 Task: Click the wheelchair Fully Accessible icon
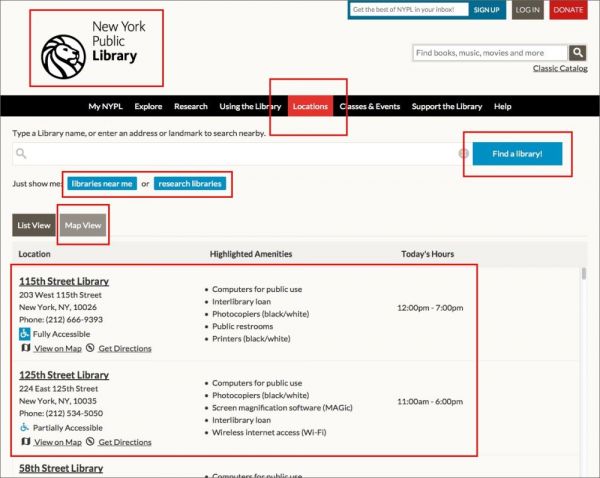point(25,333)
